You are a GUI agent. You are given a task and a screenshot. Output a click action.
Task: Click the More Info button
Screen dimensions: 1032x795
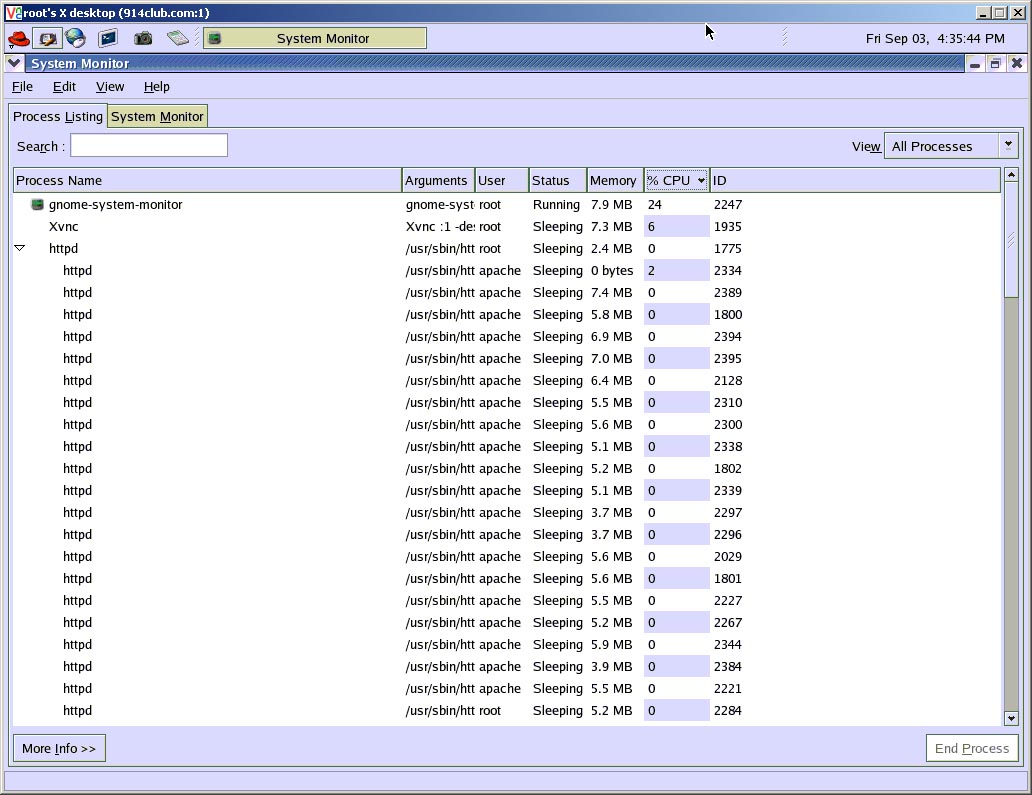[x=59, y=748]
